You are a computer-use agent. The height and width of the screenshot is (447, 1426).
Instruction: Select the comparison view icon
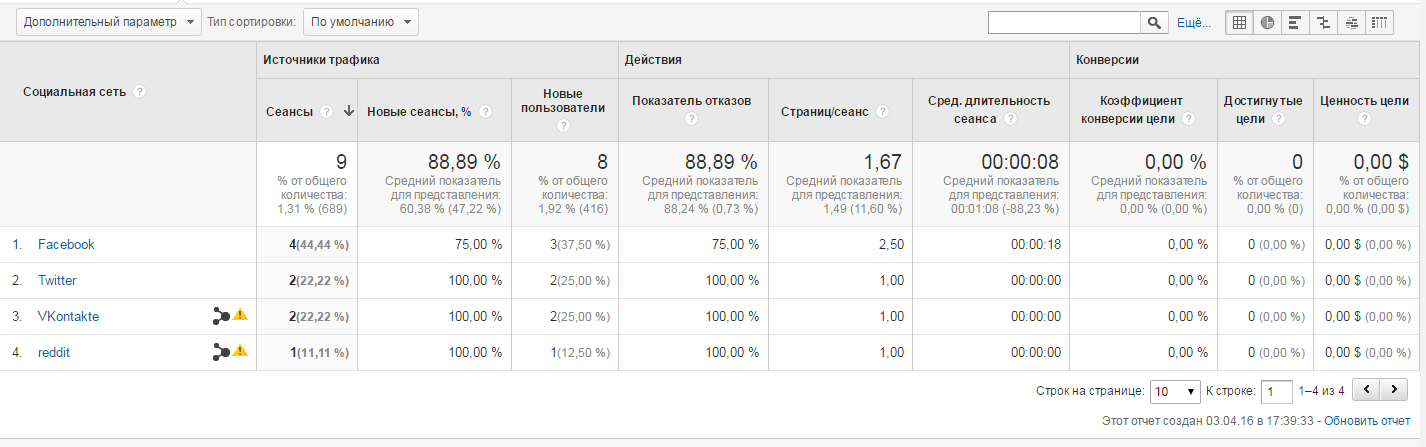[x=1323, y=23]
